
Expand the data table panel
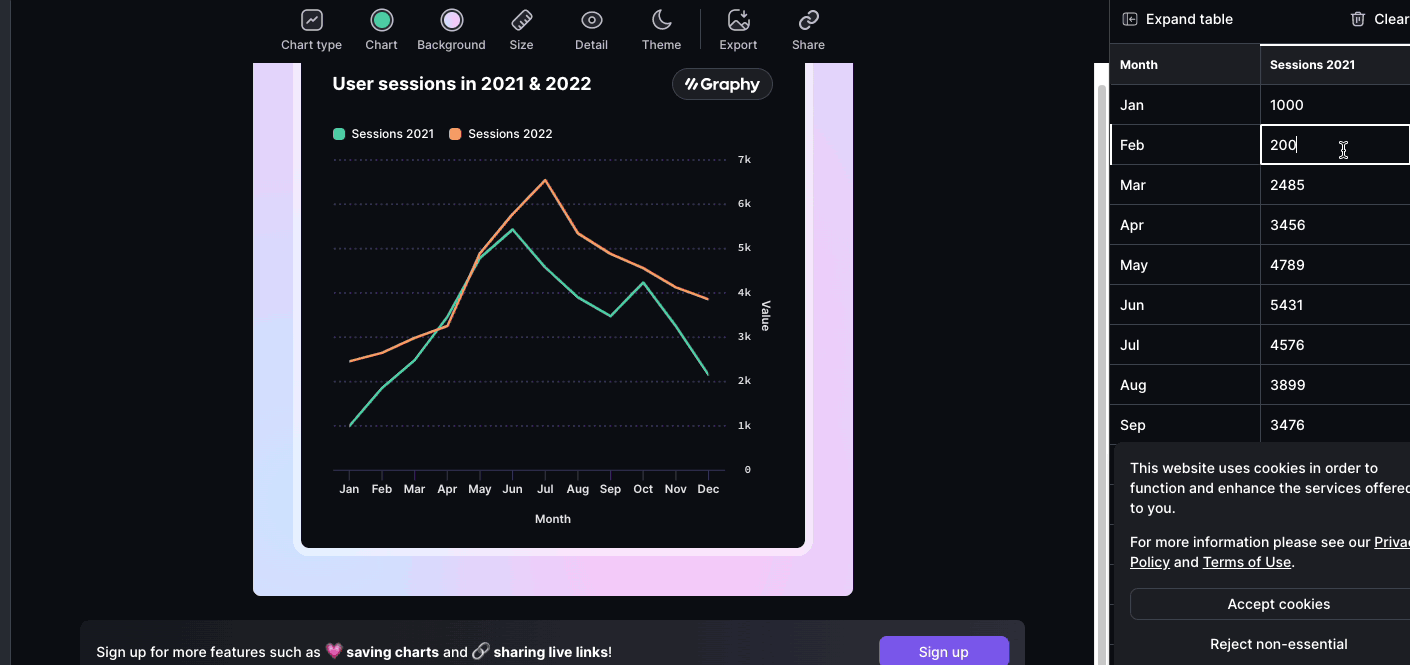[x=1178, y=19]
